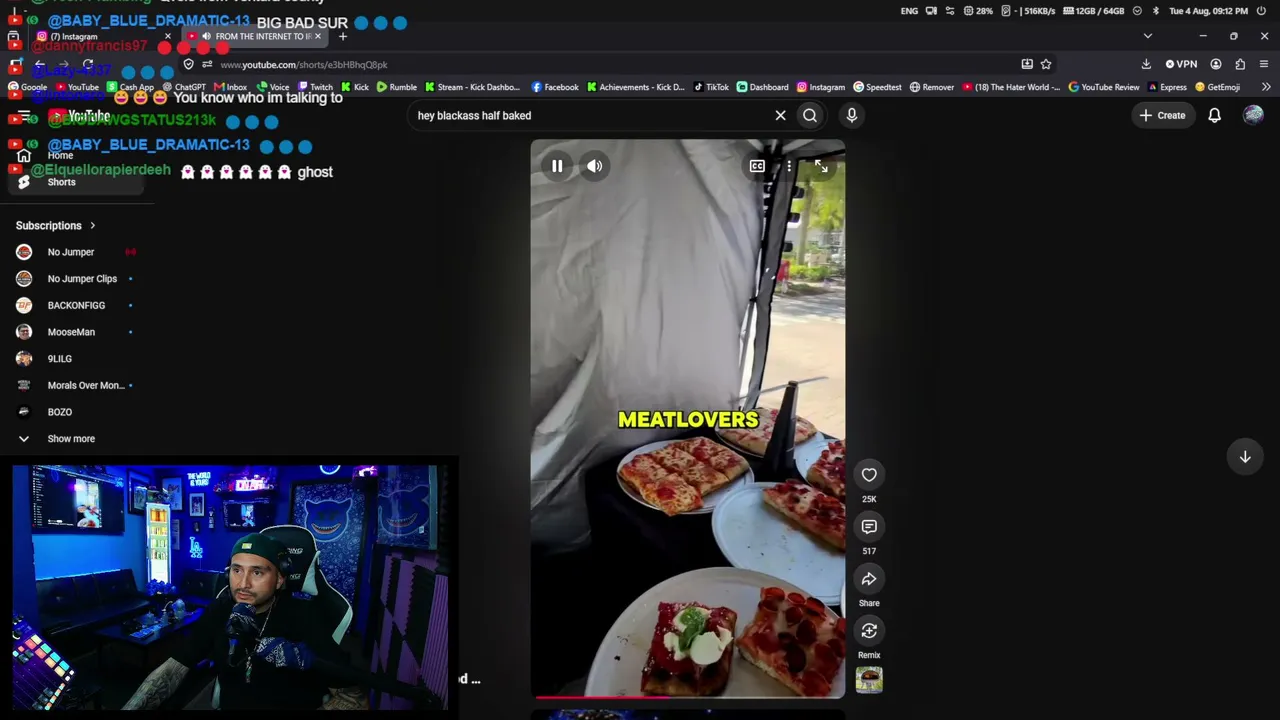The height and width of the screenshot is (720, 1280).
Task: Show more bookmarks overflow chevron
Action: point(1266,87)
